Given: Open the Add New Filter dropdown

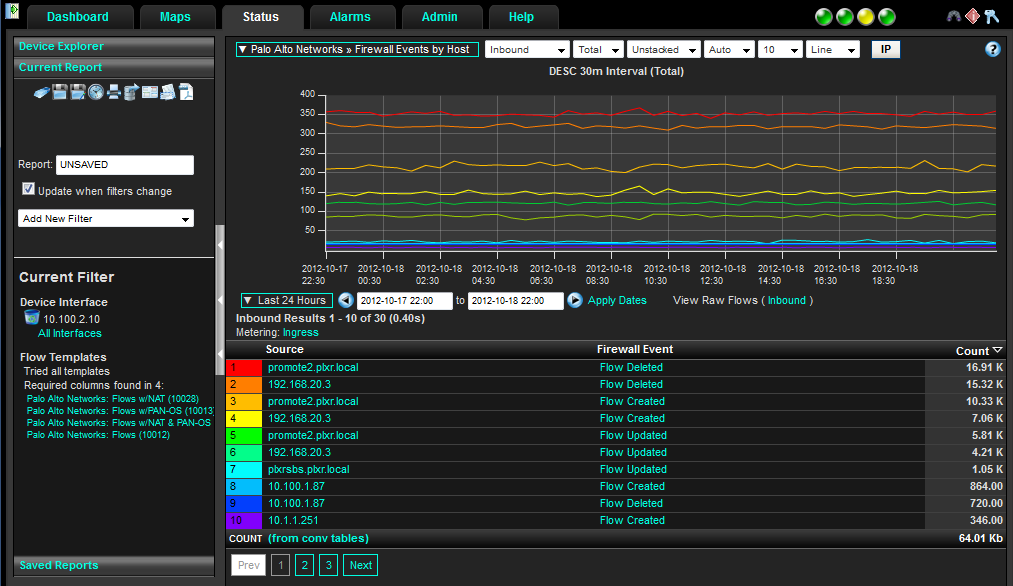Looking at the screenshot, I should click(106, 218).
